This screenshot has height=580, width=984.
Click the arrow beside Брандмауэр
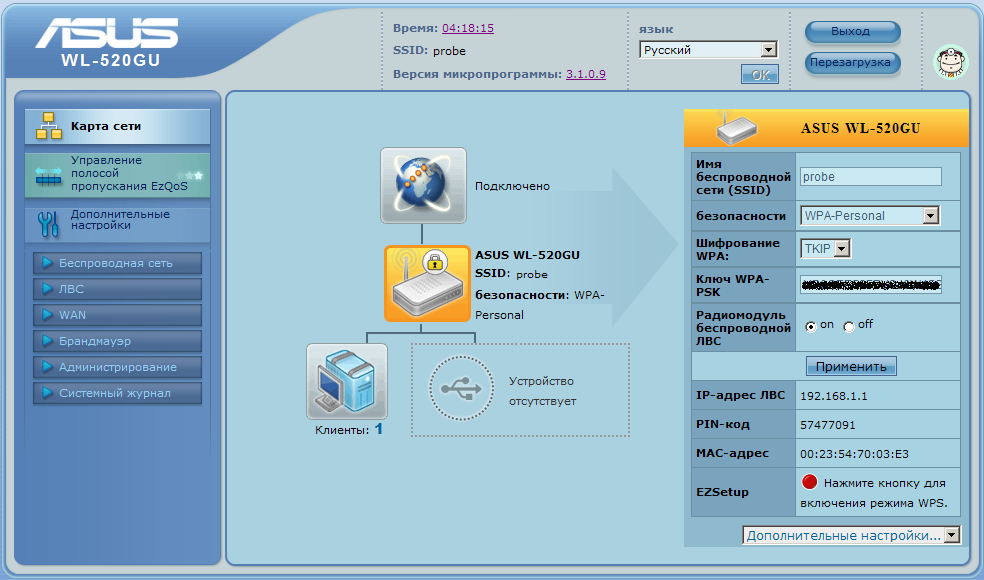47,341
